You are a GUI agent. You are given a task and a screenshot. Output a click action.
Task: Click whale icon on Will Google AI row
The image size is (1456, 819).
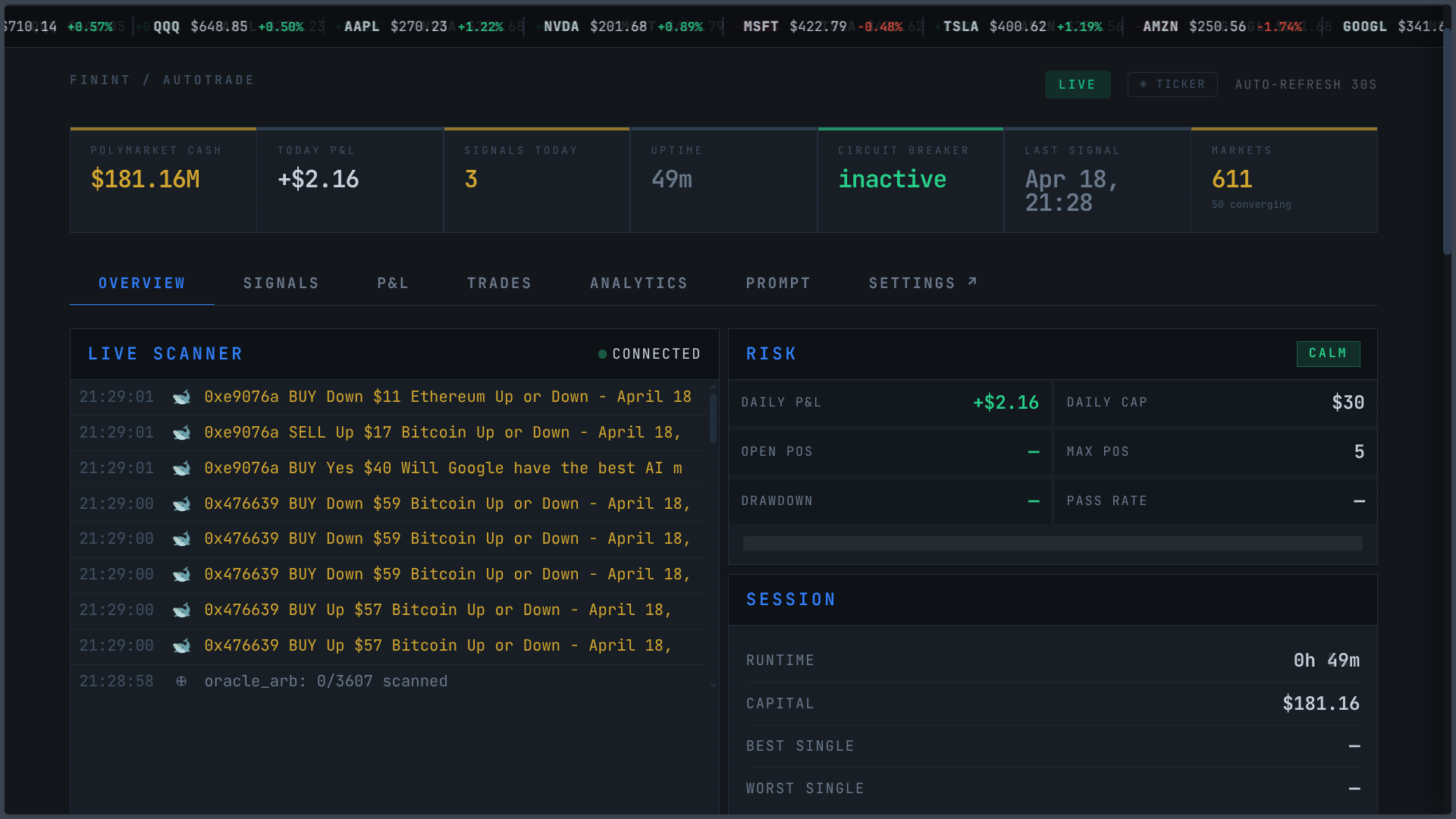pyautogui.click(x=181, y=469)
